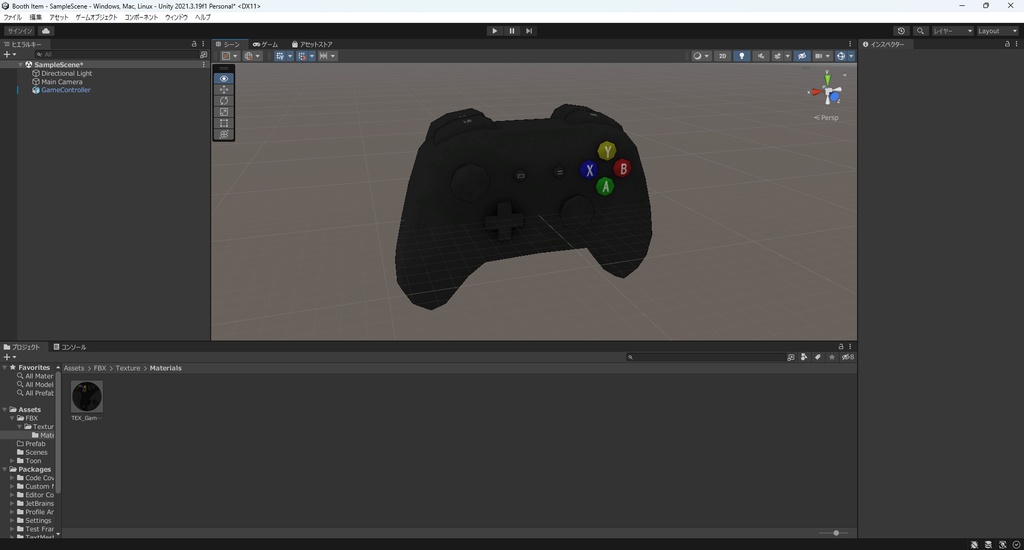
Task: Open scene camera settings dropdown
Action: click(822, 56)
